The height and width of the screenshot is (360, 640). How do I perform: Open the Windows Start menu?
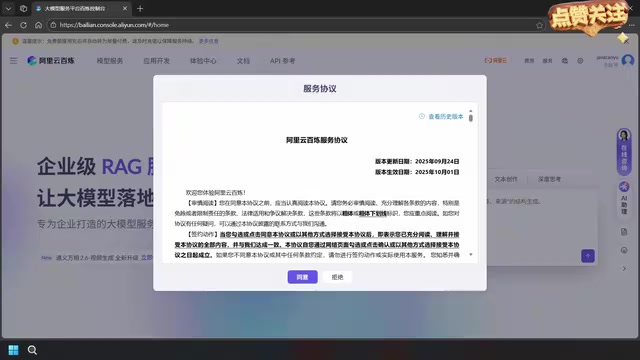(x=13, y=350)
